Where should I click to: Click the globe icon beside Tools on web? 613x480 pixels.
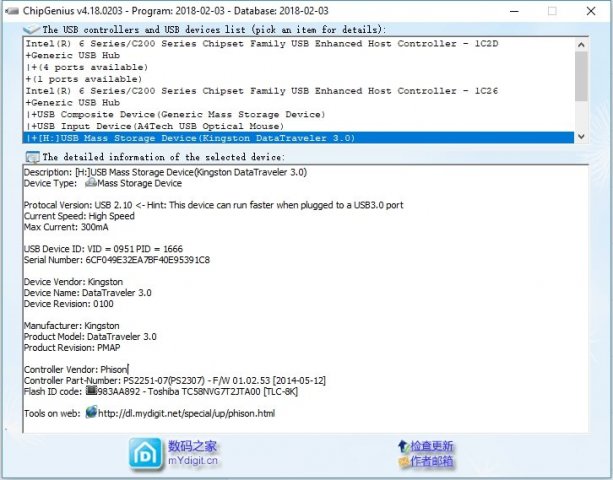[x=92, y=412]
